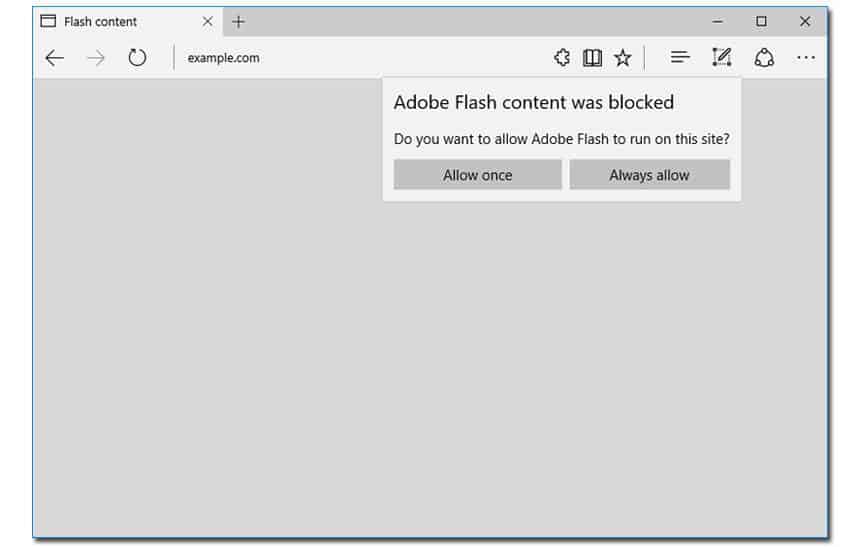Click the tab page icon

pyautogui.click(x=48, y=21)
